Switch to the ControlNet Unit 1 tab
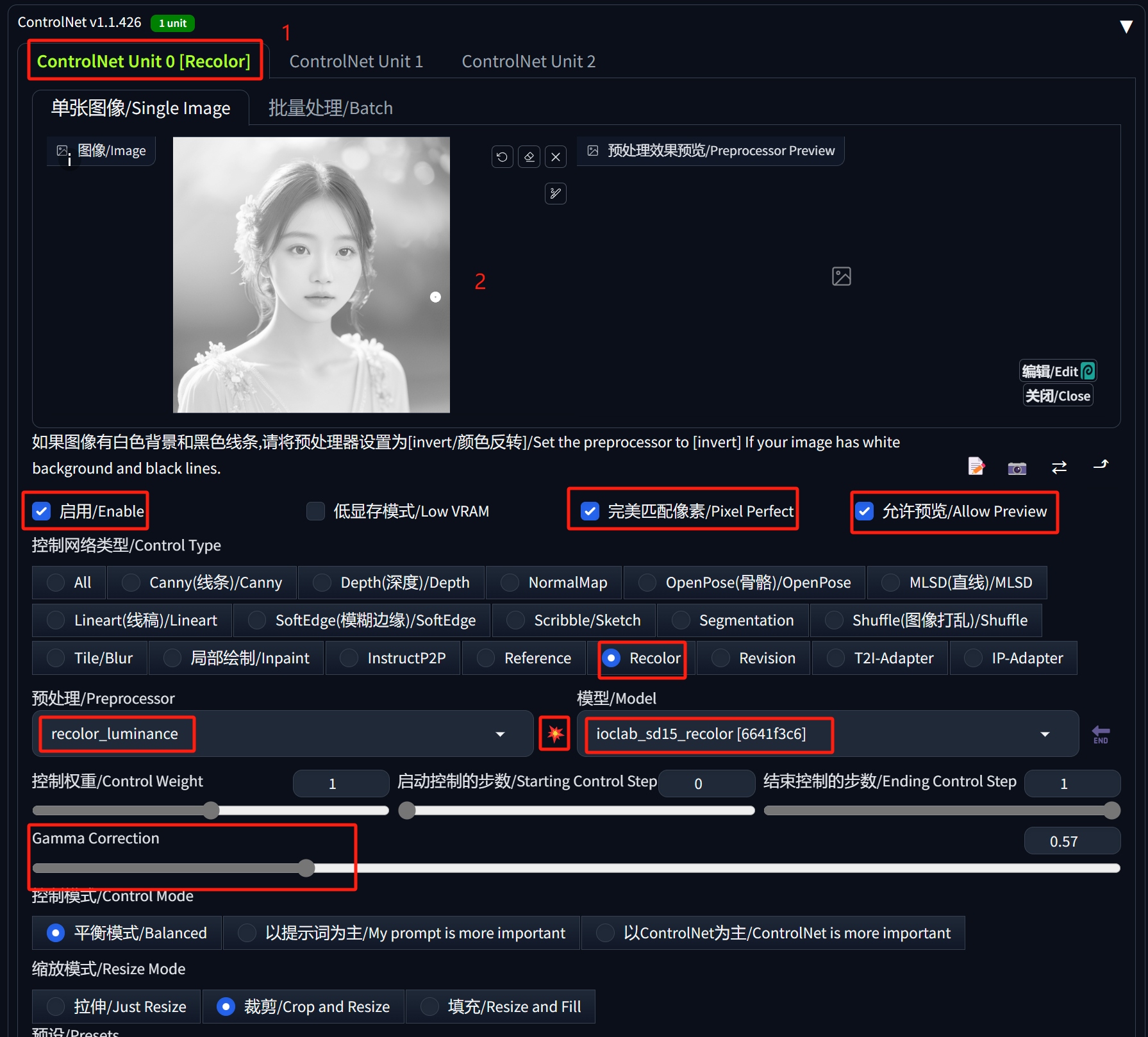 356,61
